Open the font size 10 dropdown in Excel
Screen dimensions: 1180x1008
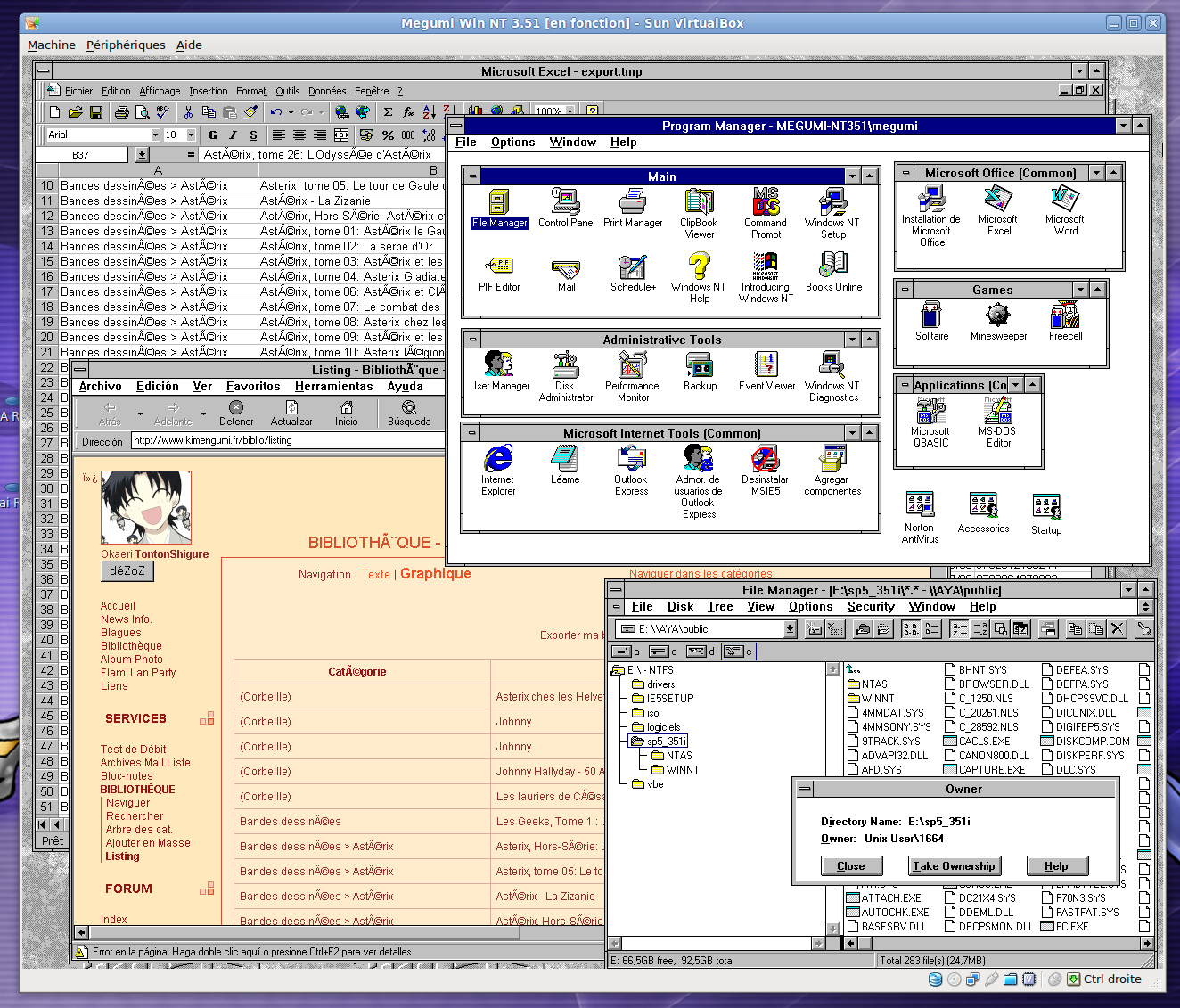coord(189,135)
